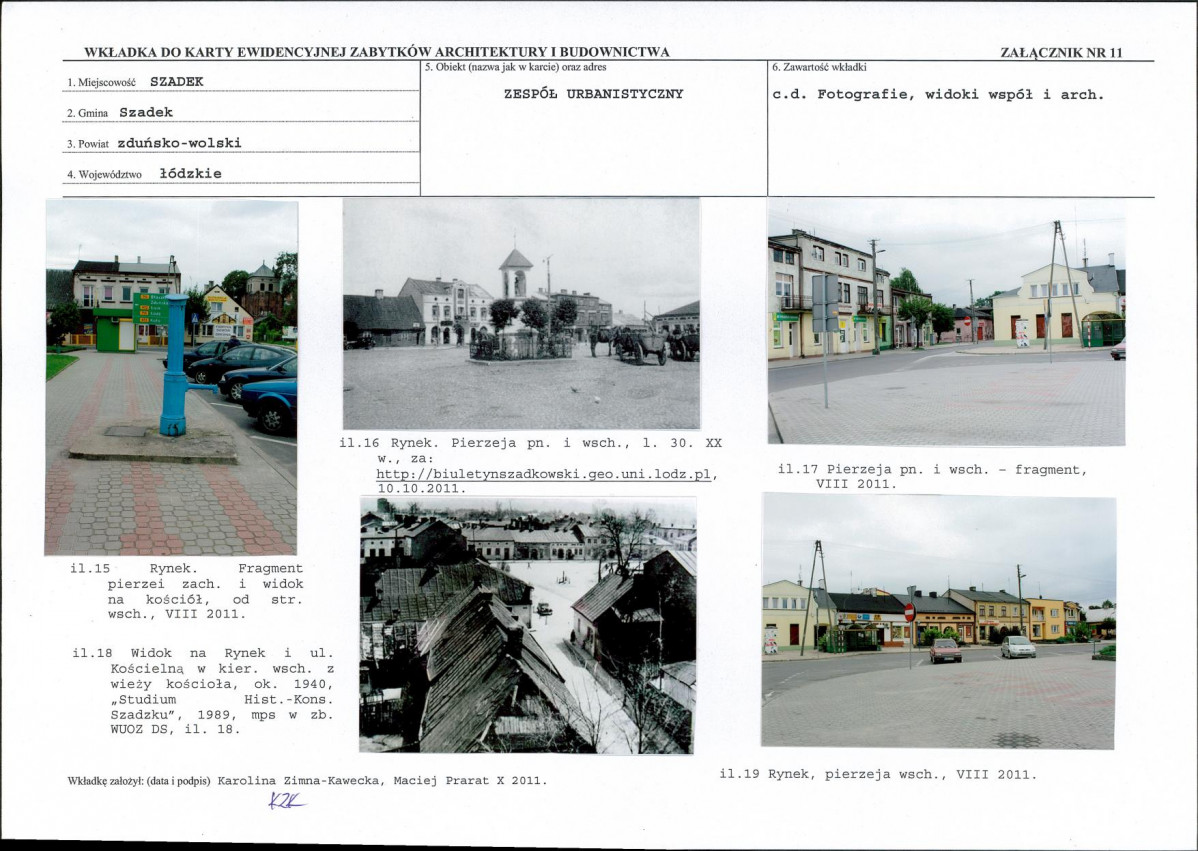Click the Zawartość wkładki text about Fotografie
Image resolution: width=1198 pixels, height=851 pixels.
pos(937,95)
